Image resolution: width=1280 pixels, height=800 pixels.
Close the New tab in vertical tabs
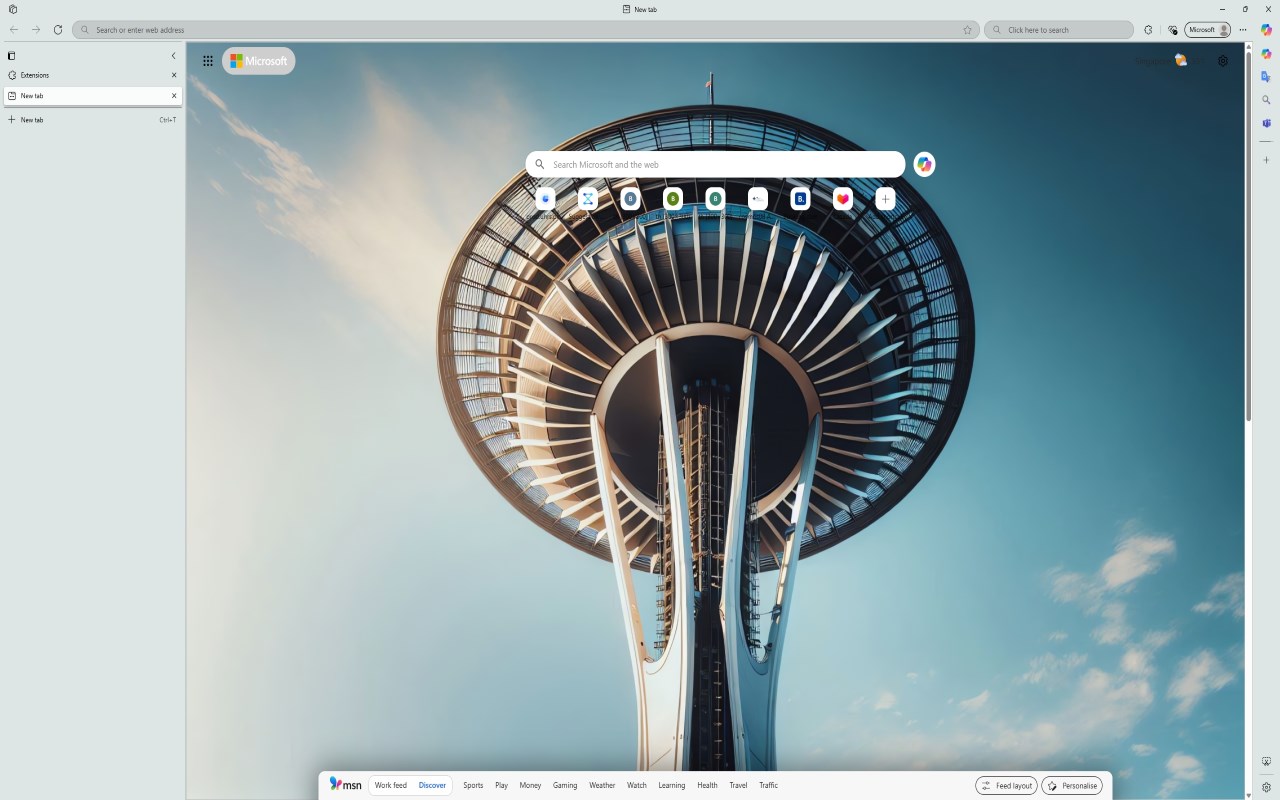[174, 96]
